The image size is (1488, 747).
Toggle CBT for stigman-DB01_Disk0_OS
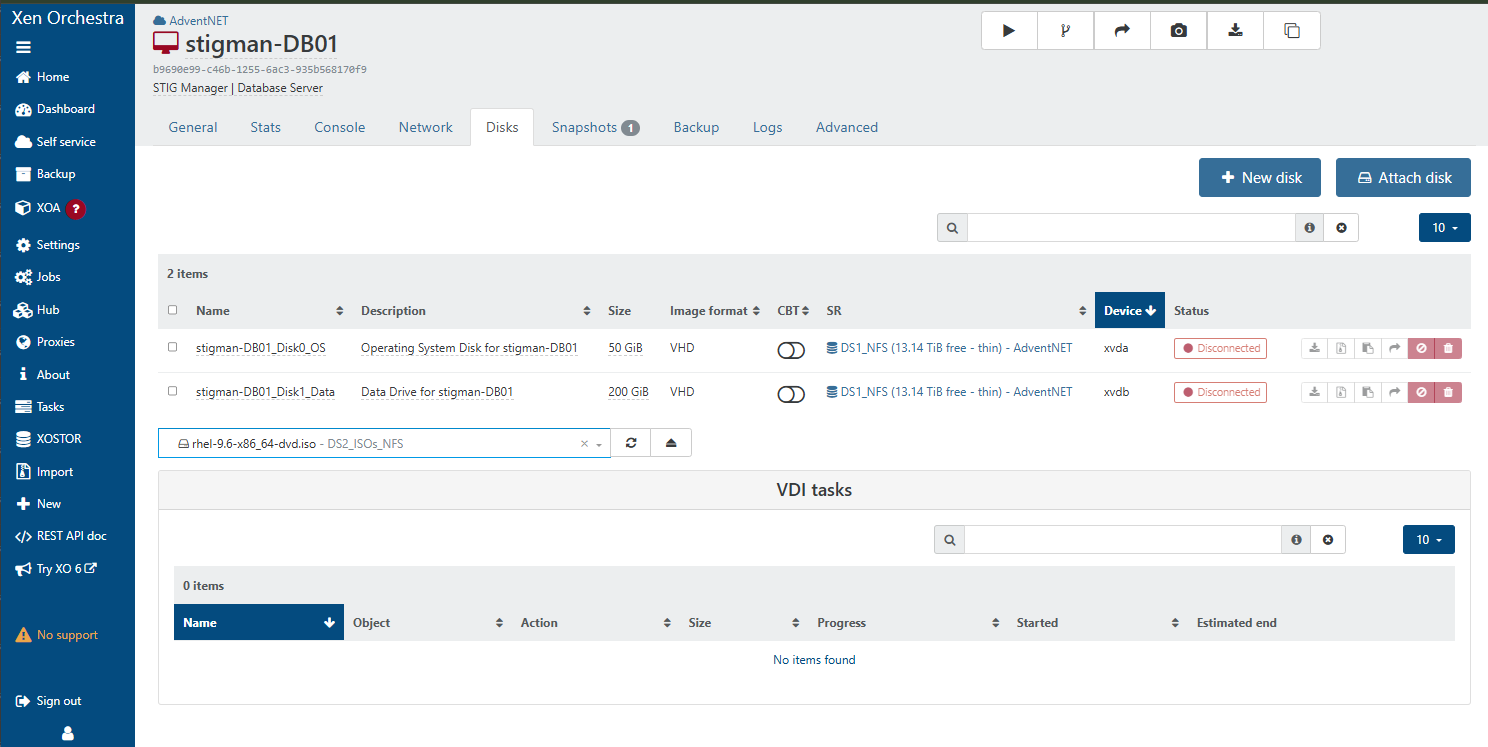coord(791,350)
